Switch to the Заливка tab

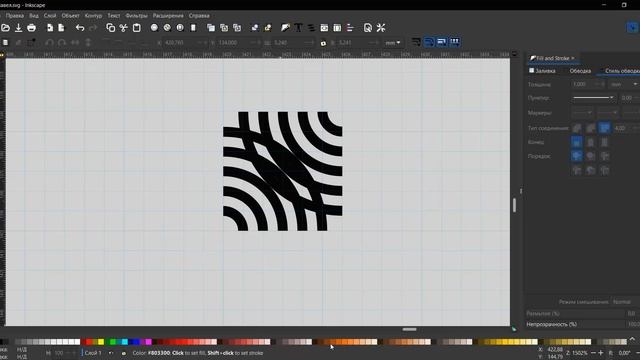click(x=542, y=71)
